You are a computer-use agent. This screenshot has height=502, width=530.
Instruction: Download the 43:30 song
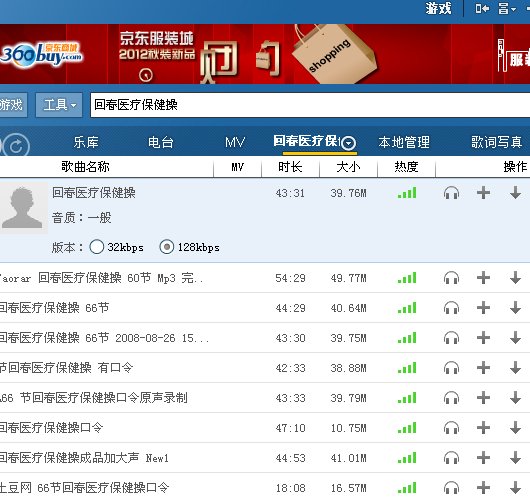click(515, 337)
